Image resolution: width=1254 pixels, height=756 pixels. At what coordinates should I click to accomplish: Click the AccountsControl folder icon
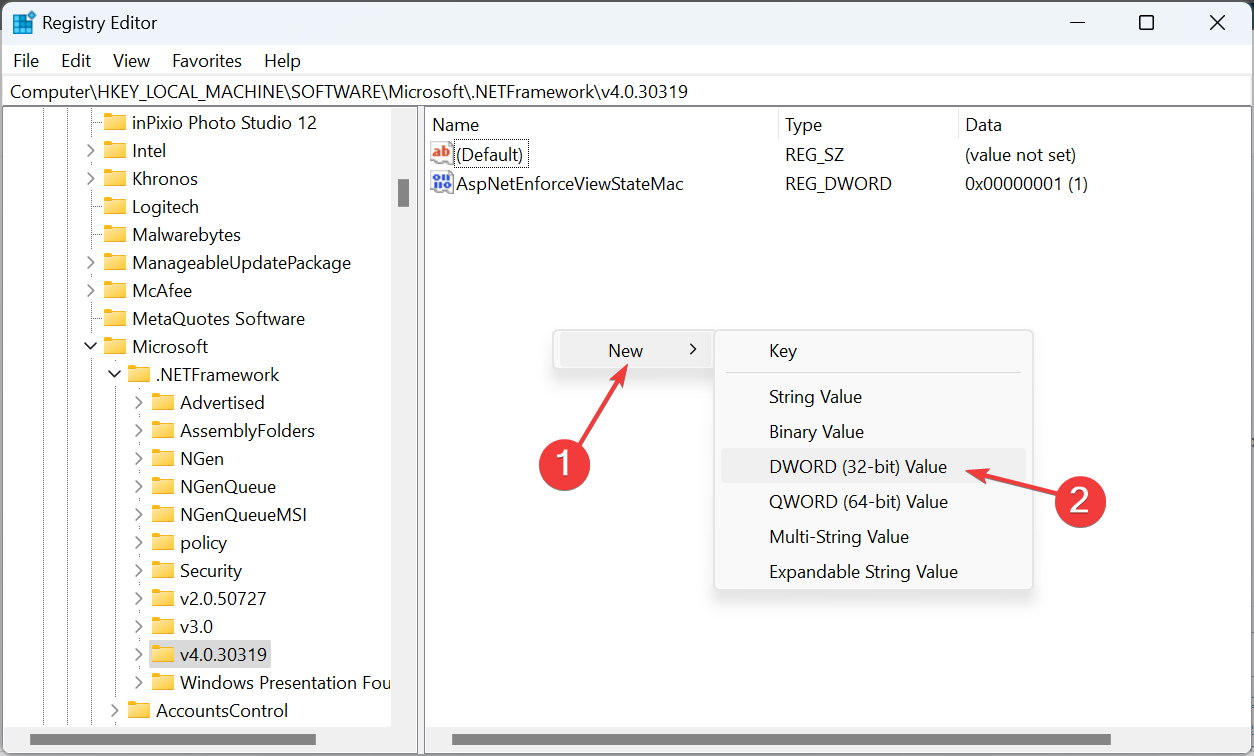[x=138, y=710]
